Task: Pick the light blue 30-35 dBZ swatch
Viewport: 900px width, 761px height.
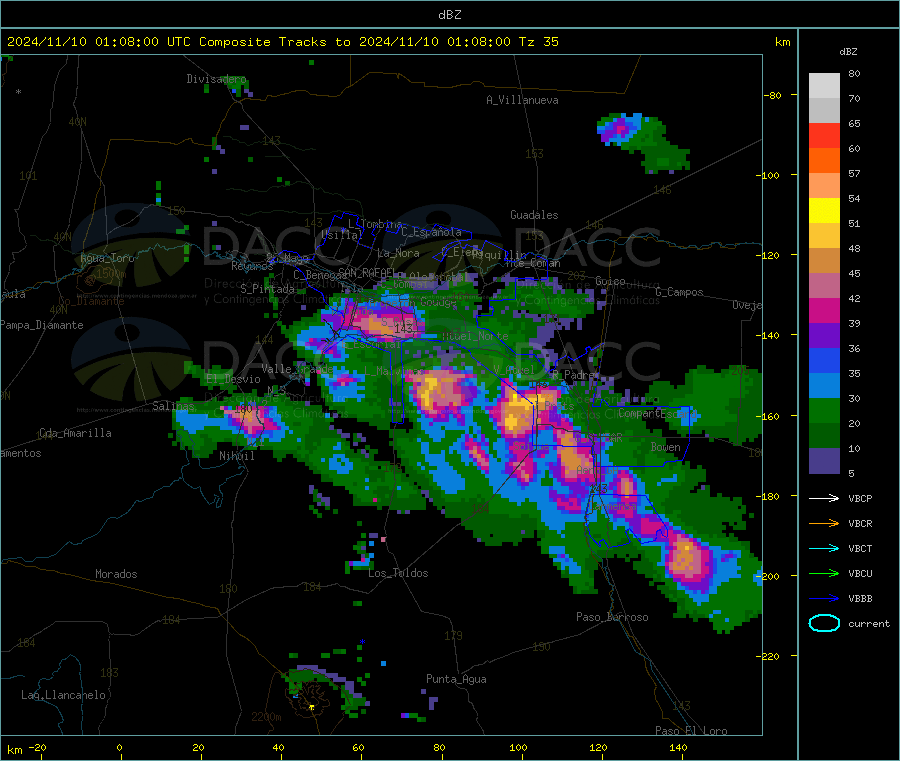Action: pyautogui.click(x=824, y=386)
